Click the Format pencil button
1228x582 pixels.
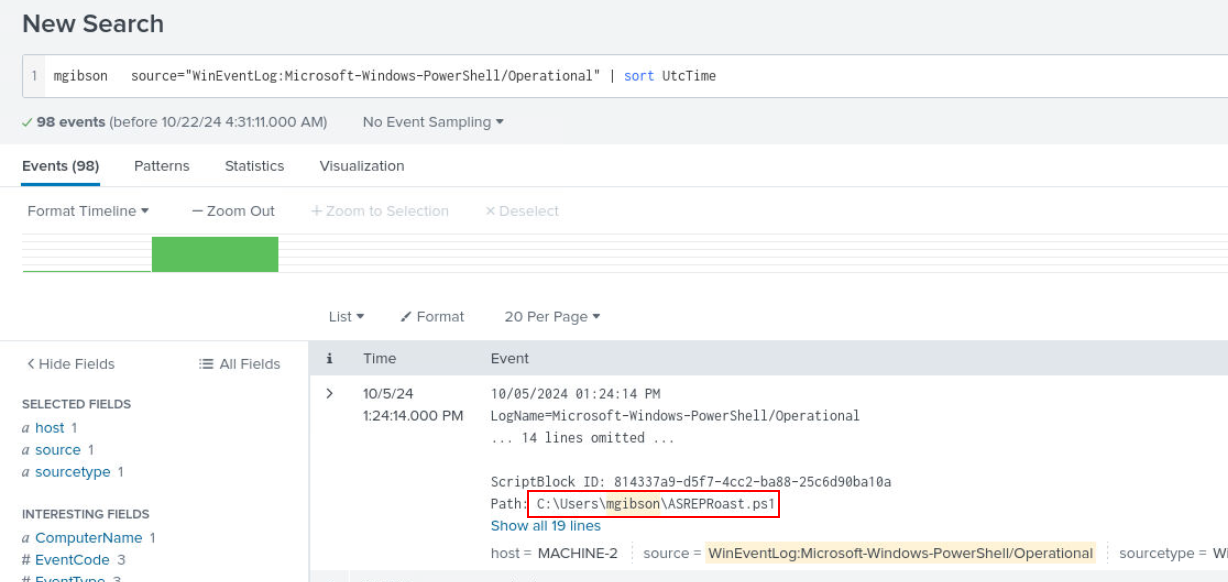[x=432, y=316]
